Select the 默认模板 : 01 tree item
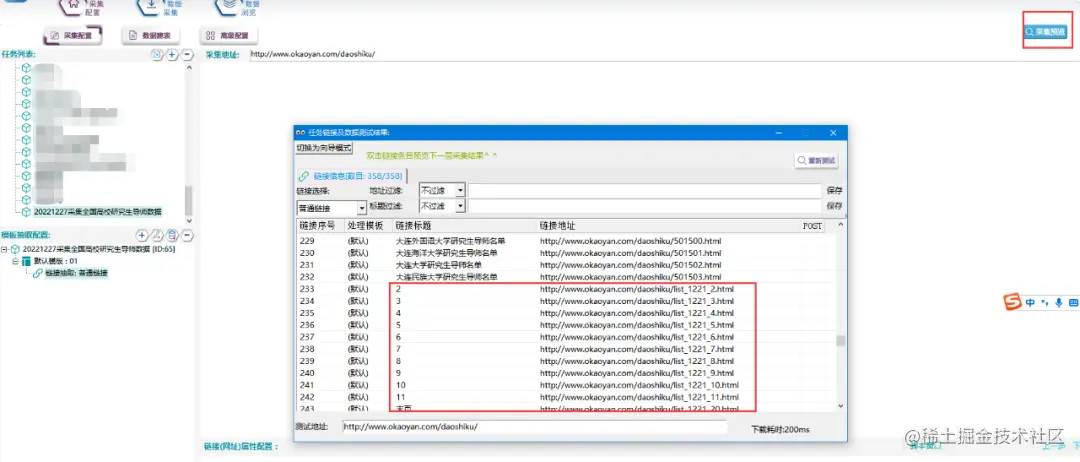This screenshot has width=1080, height=462. coord(57,261)
